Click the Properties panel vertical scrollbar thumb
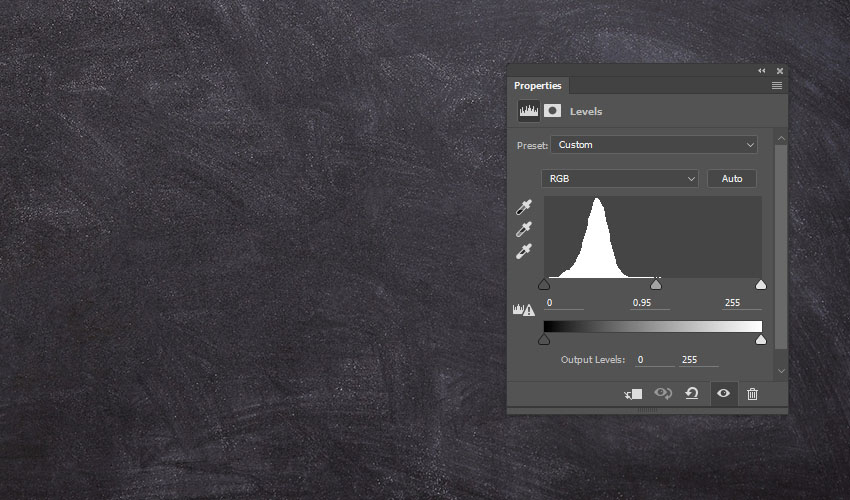Viewport: 850px width, 500px height. (781, 247)
